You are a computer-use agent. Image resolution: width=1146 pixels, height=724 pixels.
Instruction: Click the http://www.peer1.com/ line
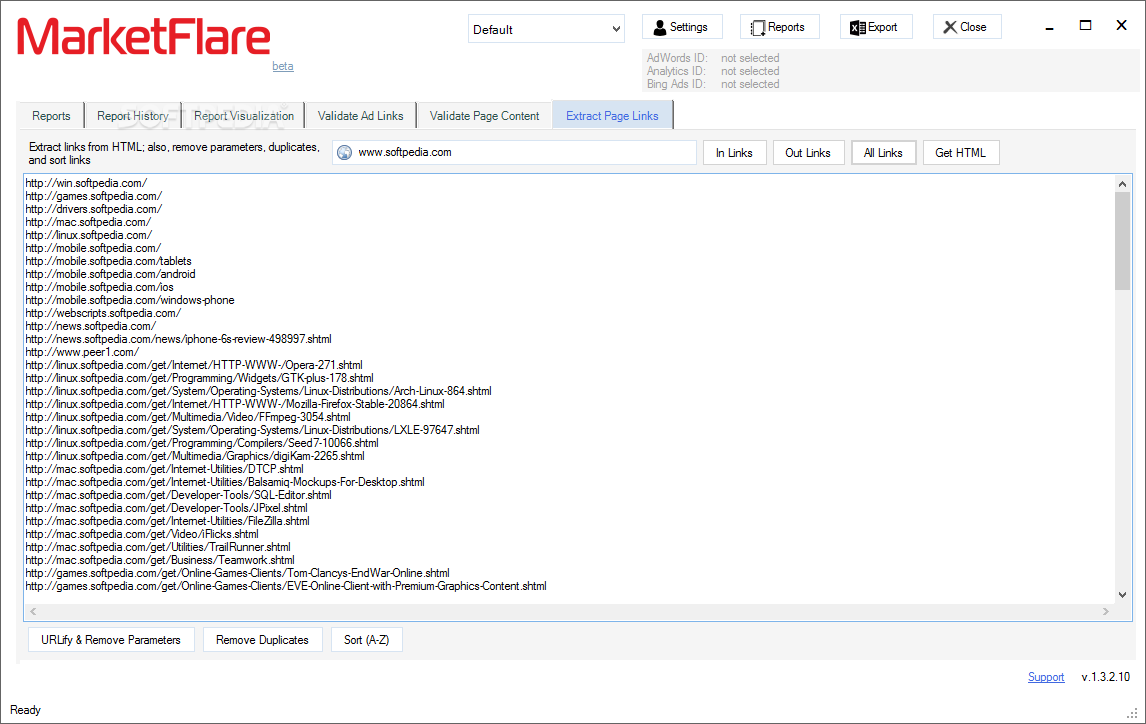(82, 352)
